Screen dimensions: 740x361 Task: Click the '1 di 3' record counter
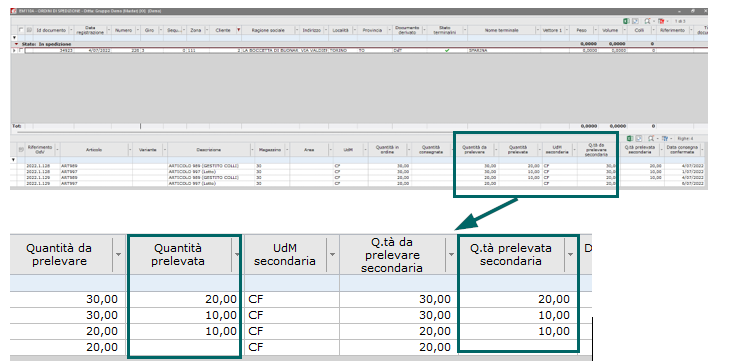[x=680, y=21]
